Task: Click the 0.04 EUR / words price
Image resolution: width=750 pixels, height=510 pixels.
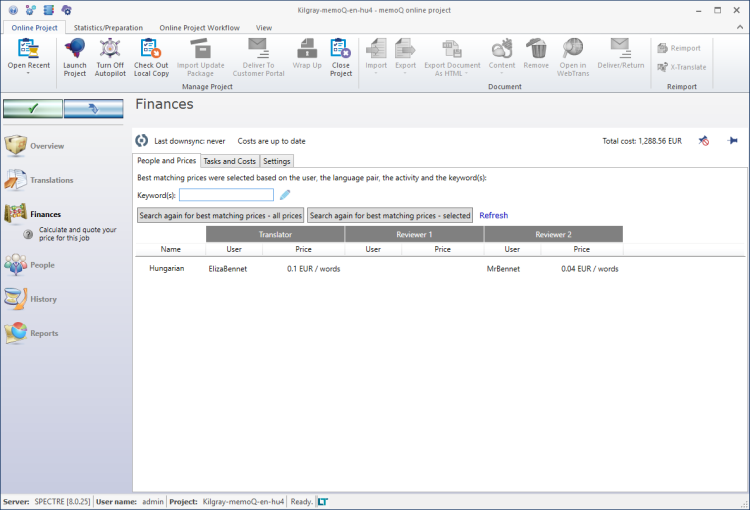Action: [590, 269]
